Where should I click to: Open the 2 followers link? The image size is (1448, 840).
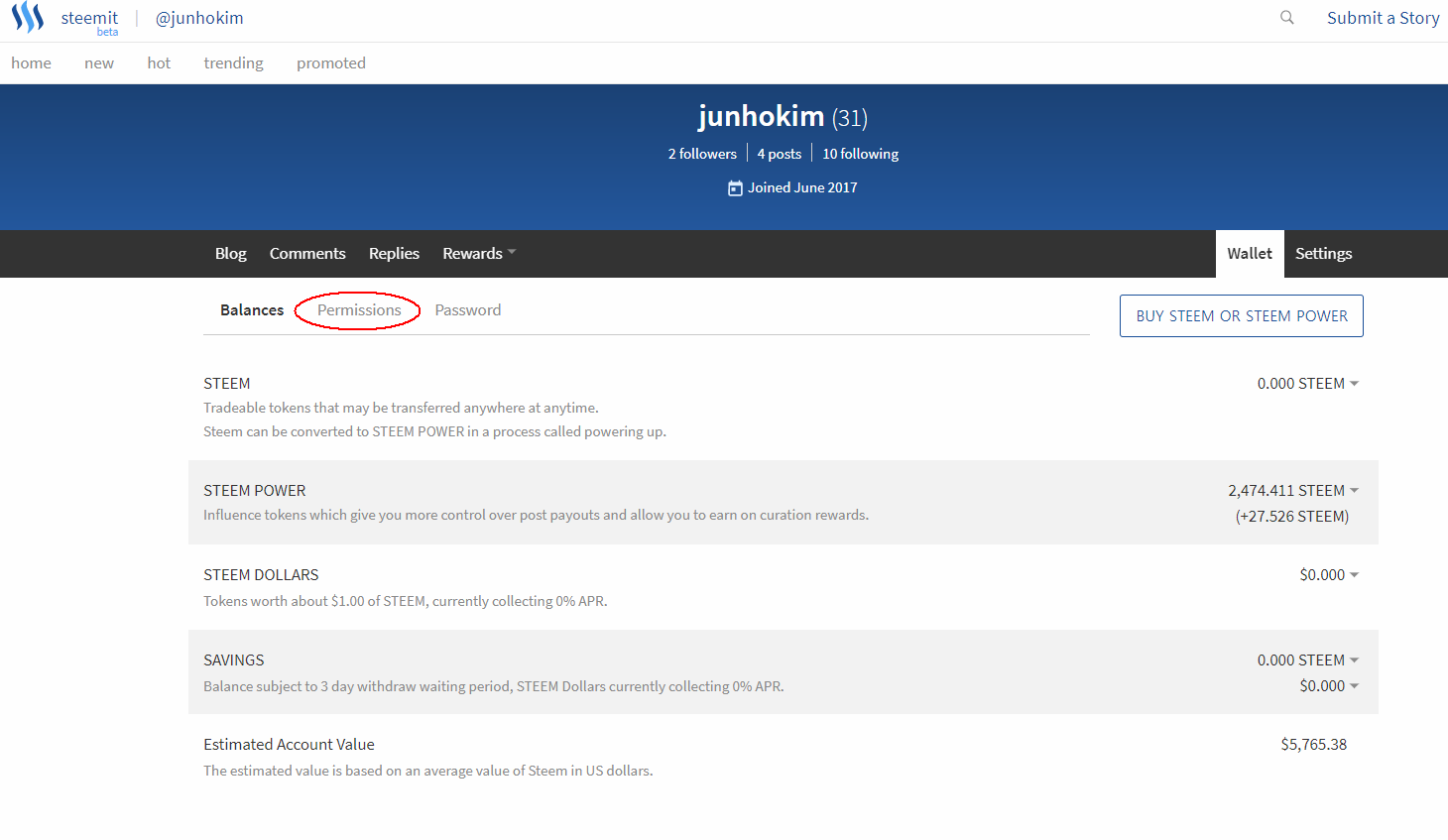pyautogui.click(x=702, y=154)
